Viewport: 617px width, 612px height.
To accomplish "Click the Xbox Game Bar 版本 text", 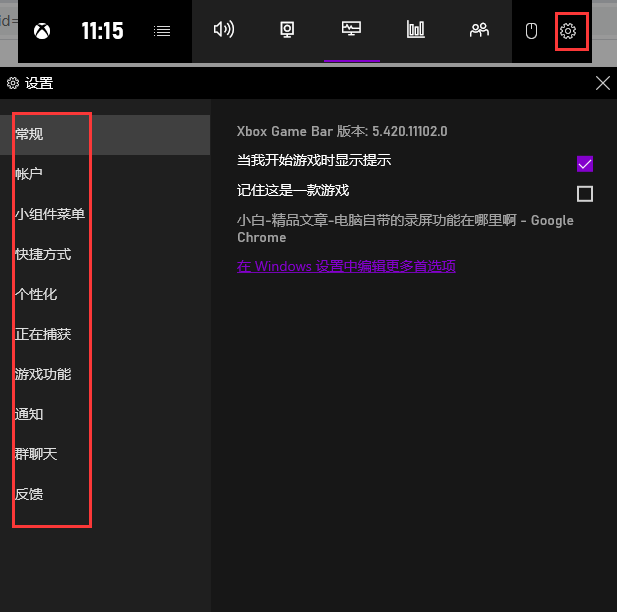I will 342,131.
